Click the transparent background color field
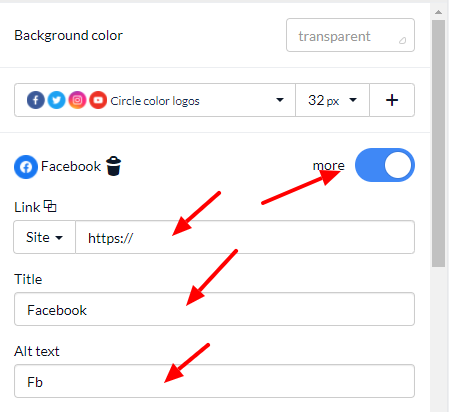 pos(350,35)
